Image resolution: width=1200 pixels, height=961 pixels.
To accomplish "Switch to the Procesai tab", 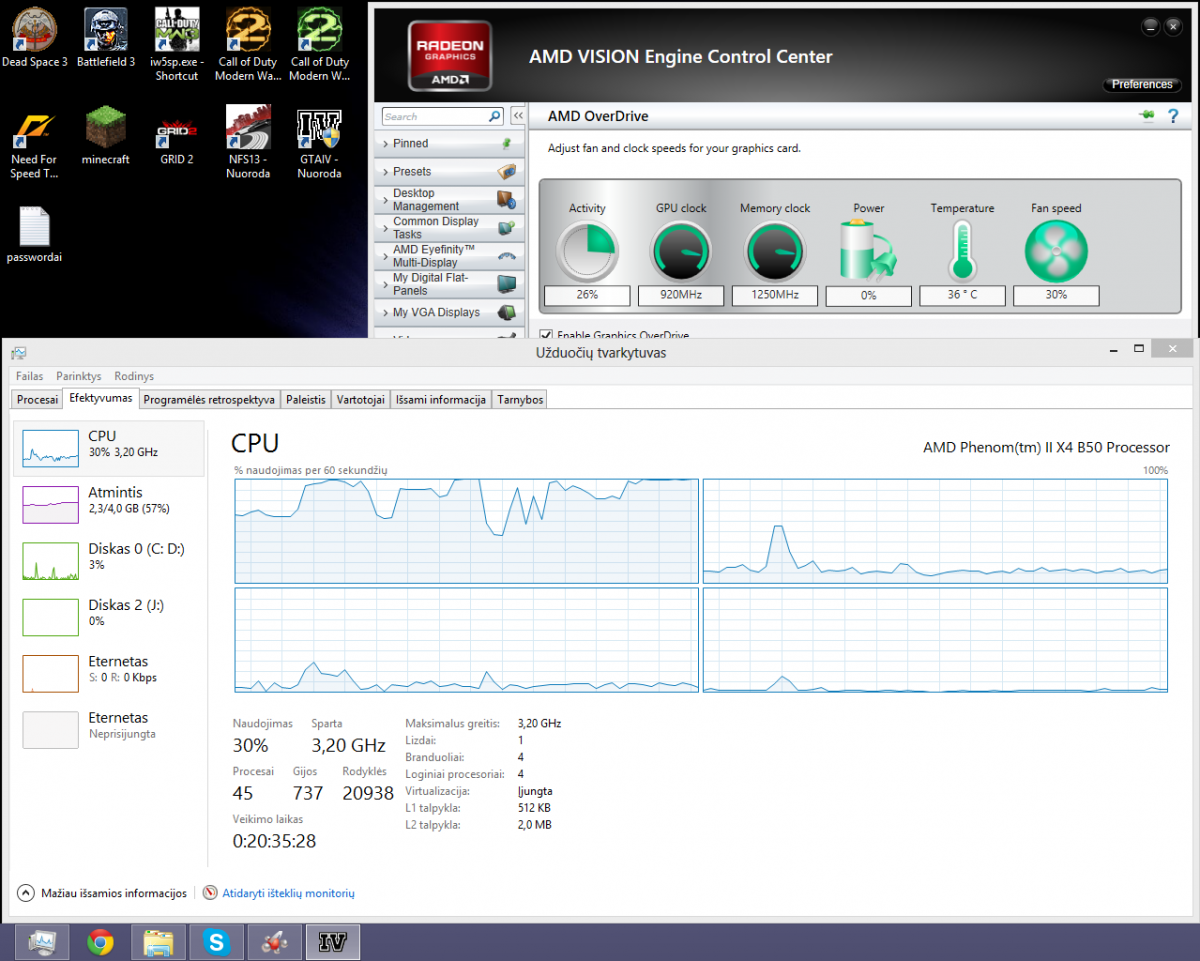I will tap(38, 399).
